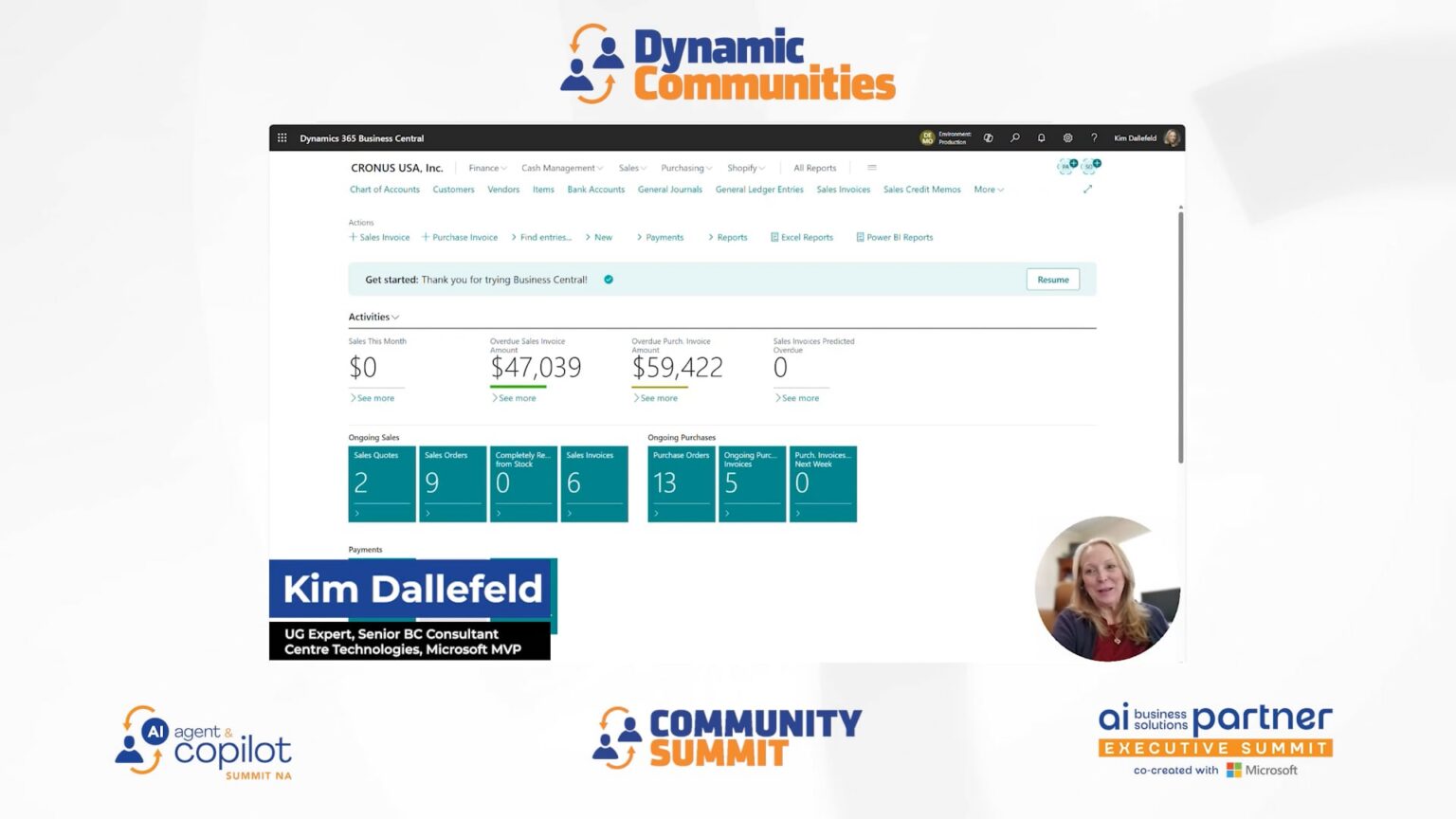Screen dimensions: 1456x819
Task: Expand the More navigation dropdown
Action: [x=988, y=190]
